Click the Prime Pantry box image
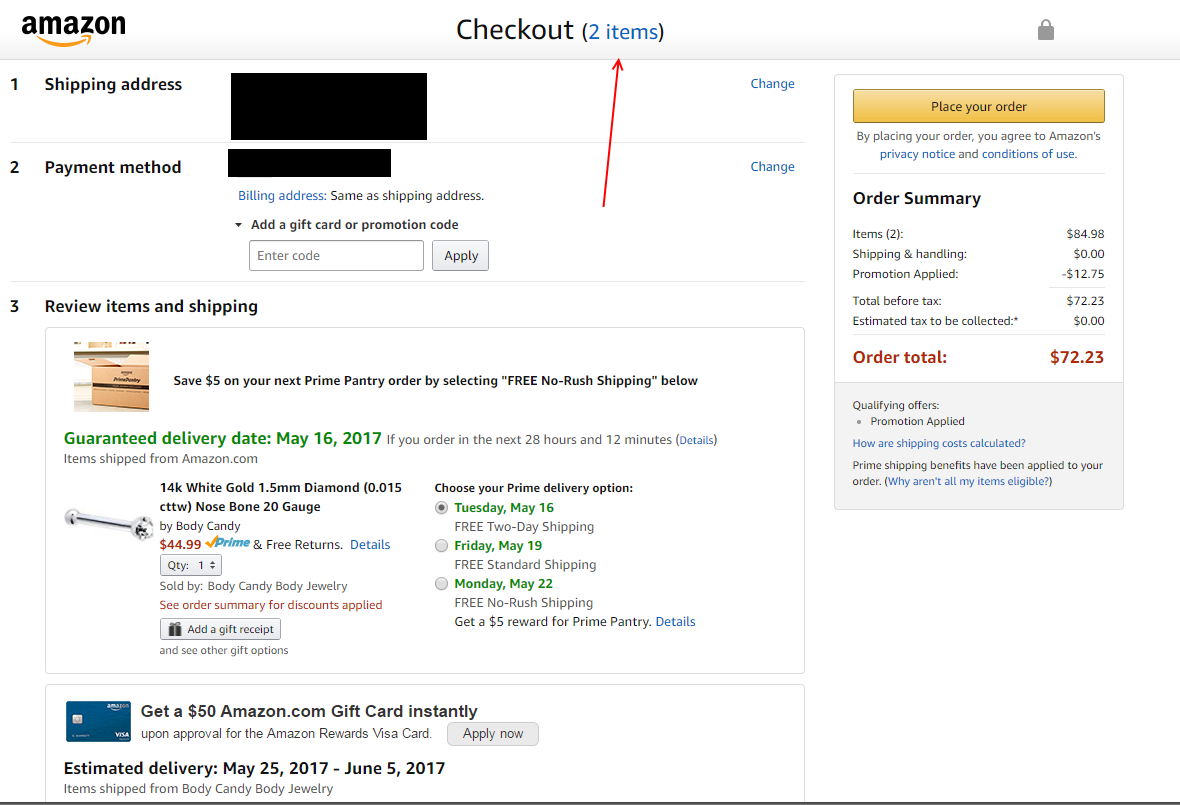1180x805 pixels. click(x=111, y=377)
